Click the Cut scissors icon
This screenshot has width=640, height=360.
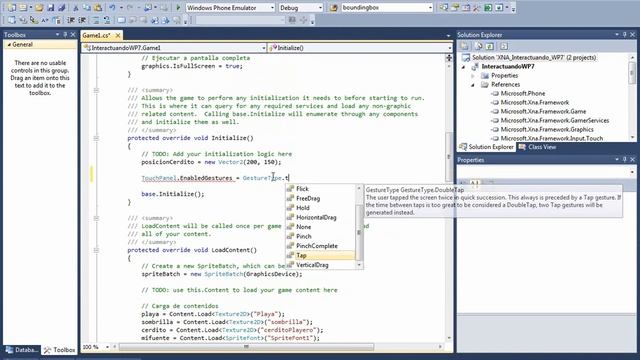76,7
